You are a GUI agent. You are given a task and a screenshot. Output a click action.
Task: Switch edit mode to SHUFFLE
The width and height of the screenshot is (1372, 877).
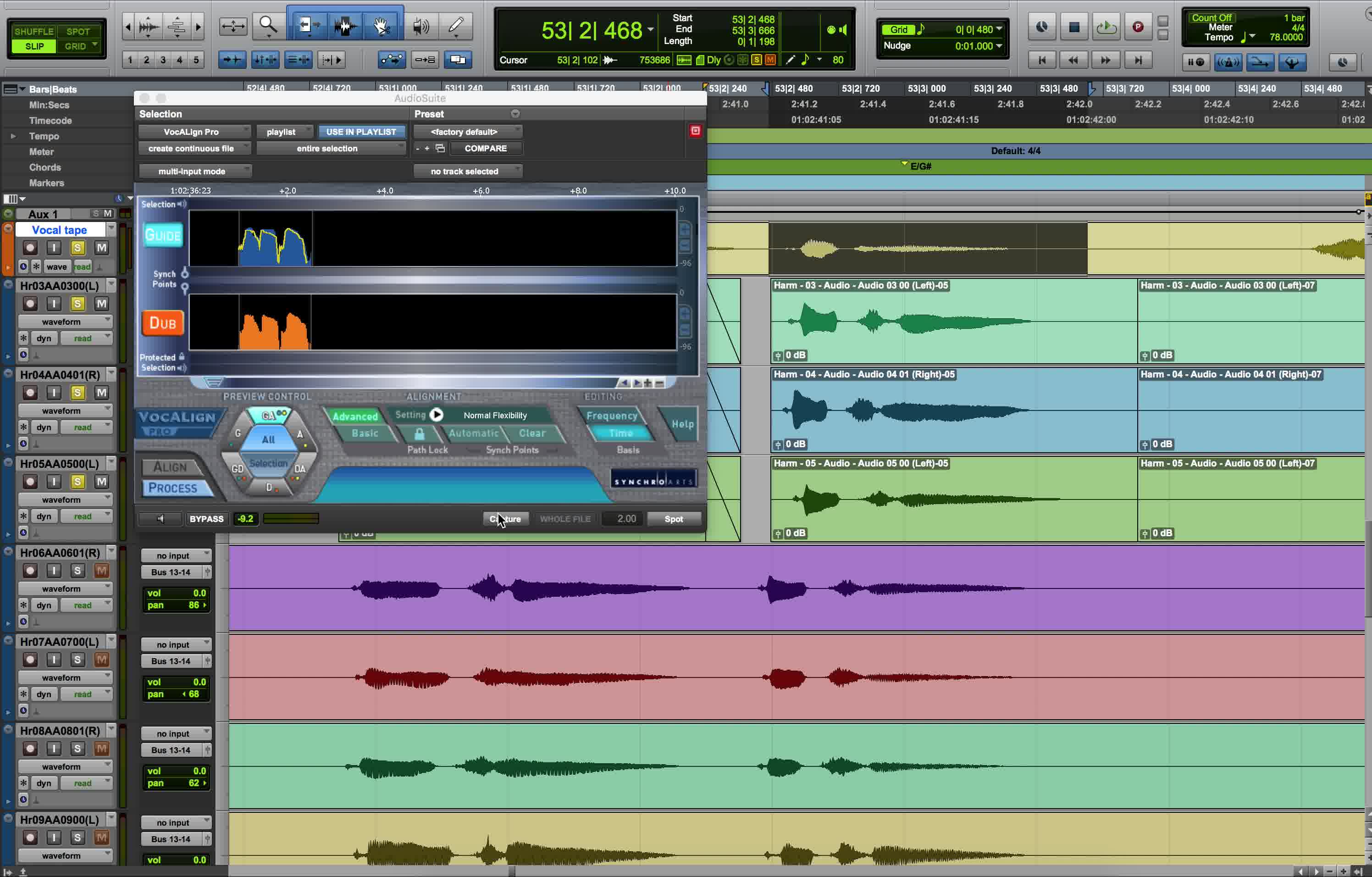[33, 31]
